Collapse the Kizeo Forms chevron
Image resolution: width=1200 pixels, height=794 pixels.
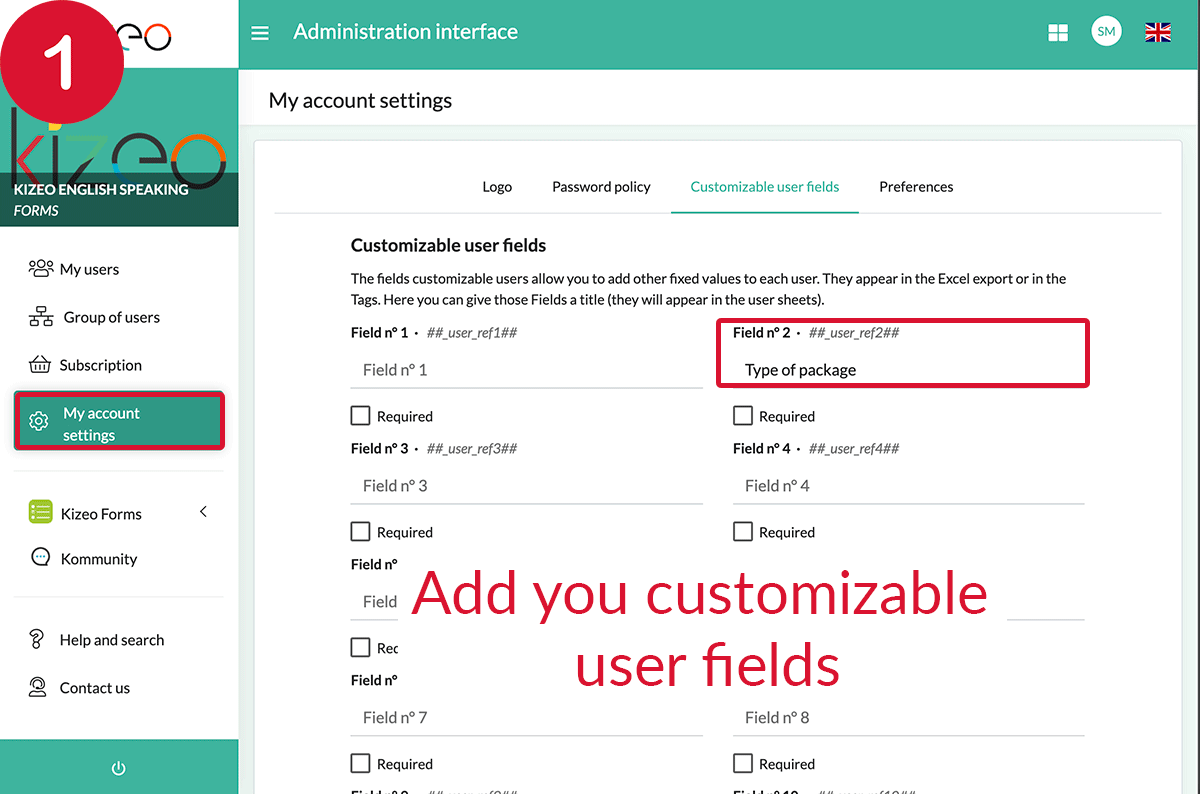(204, 512)
